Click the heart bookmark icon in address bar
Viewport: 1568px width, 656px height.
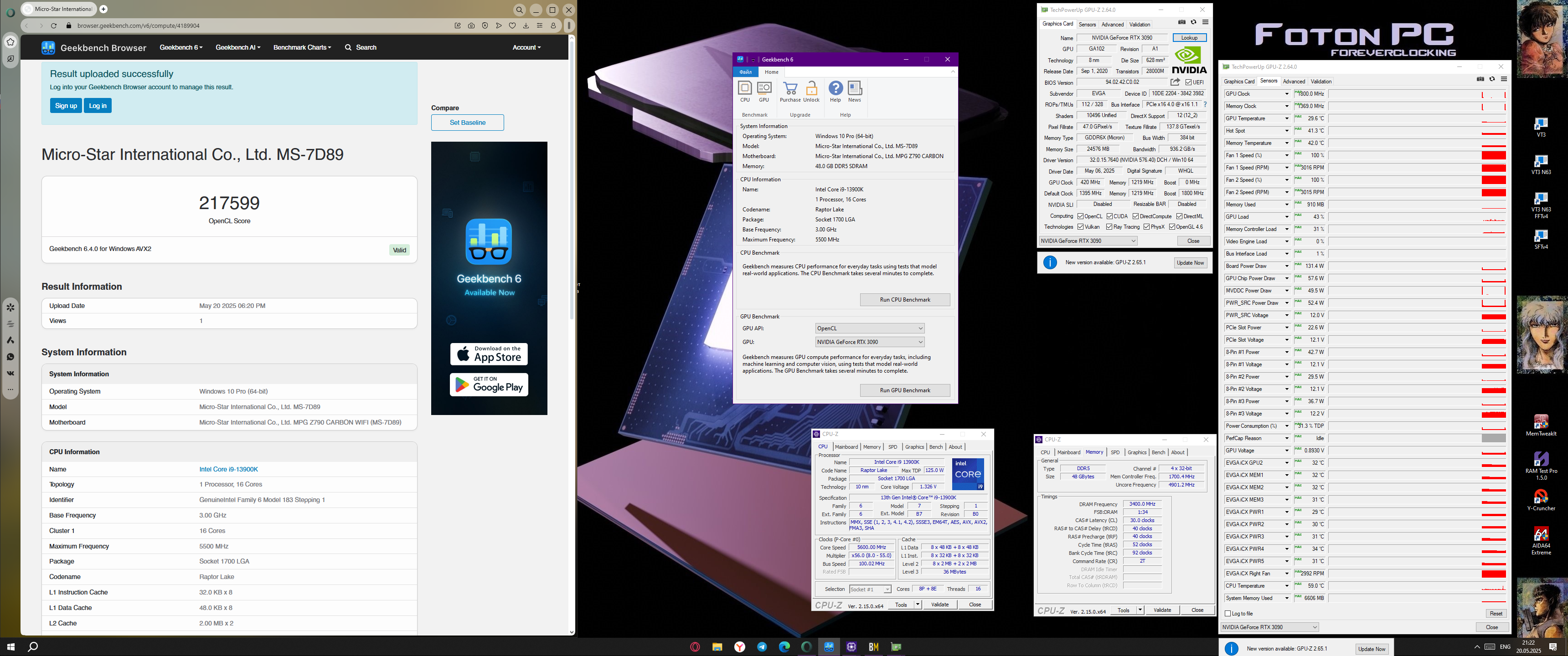512,26
